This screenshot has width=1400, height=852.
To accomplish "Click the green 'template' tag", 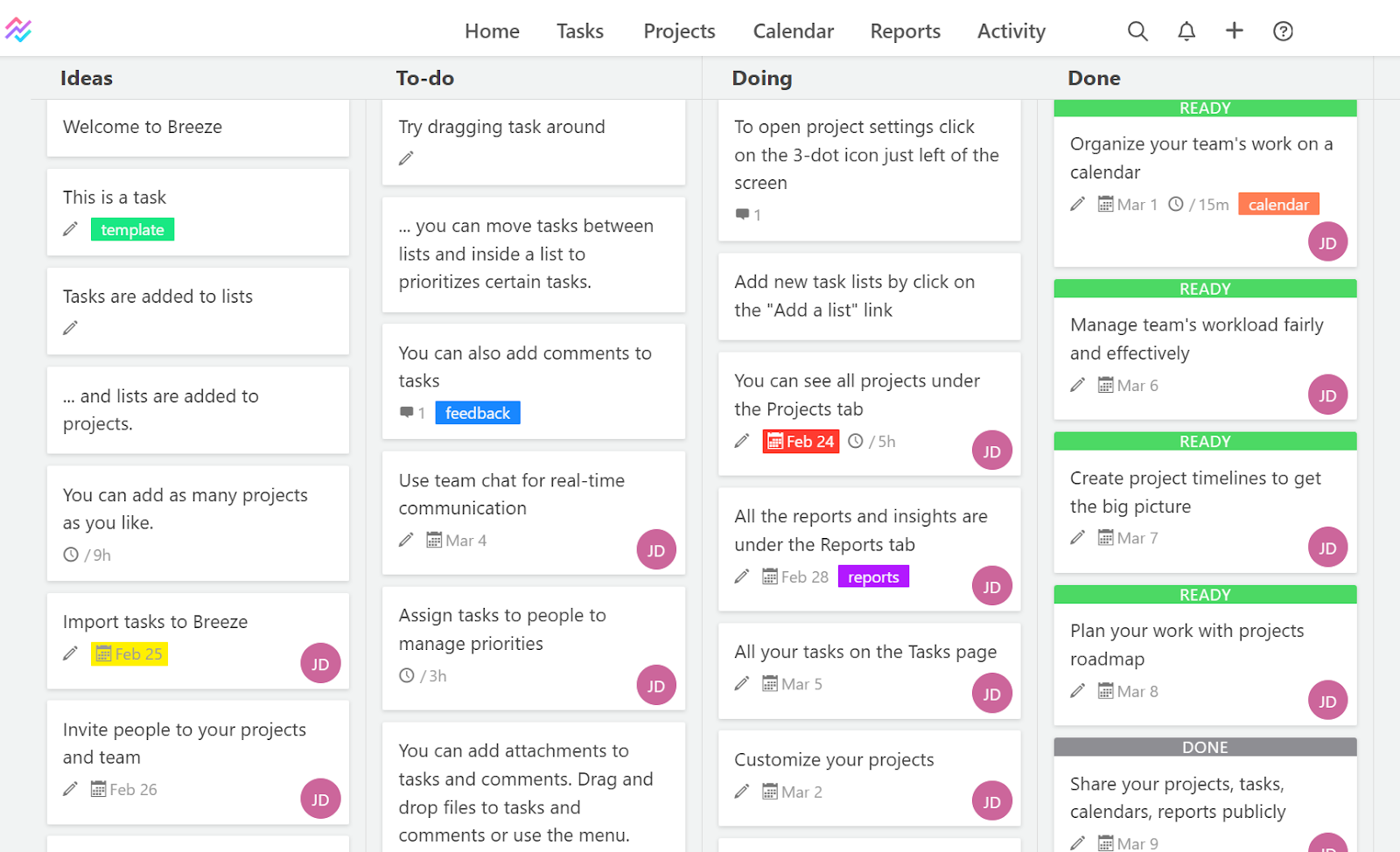I will click(x=132, y=230).
